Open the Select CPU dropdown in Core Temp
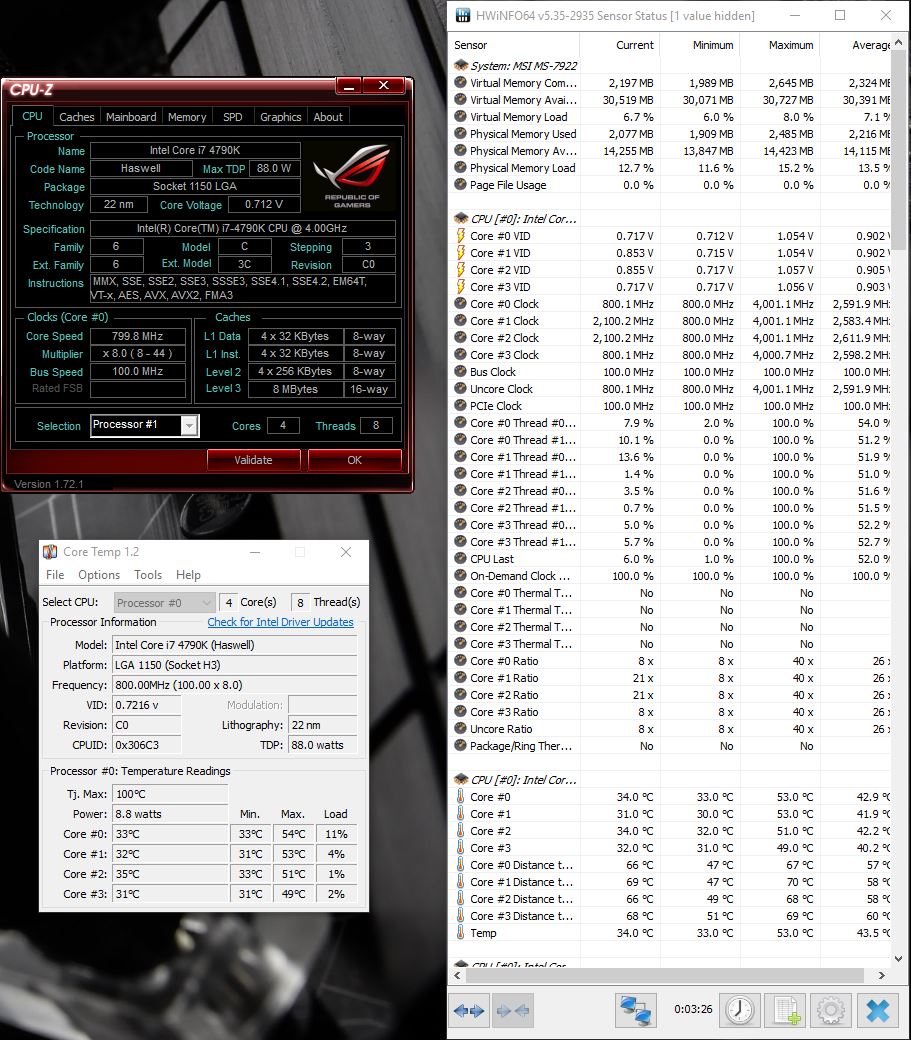The width and height of the screenshot is (911, 1040). (x=164, y=602)
